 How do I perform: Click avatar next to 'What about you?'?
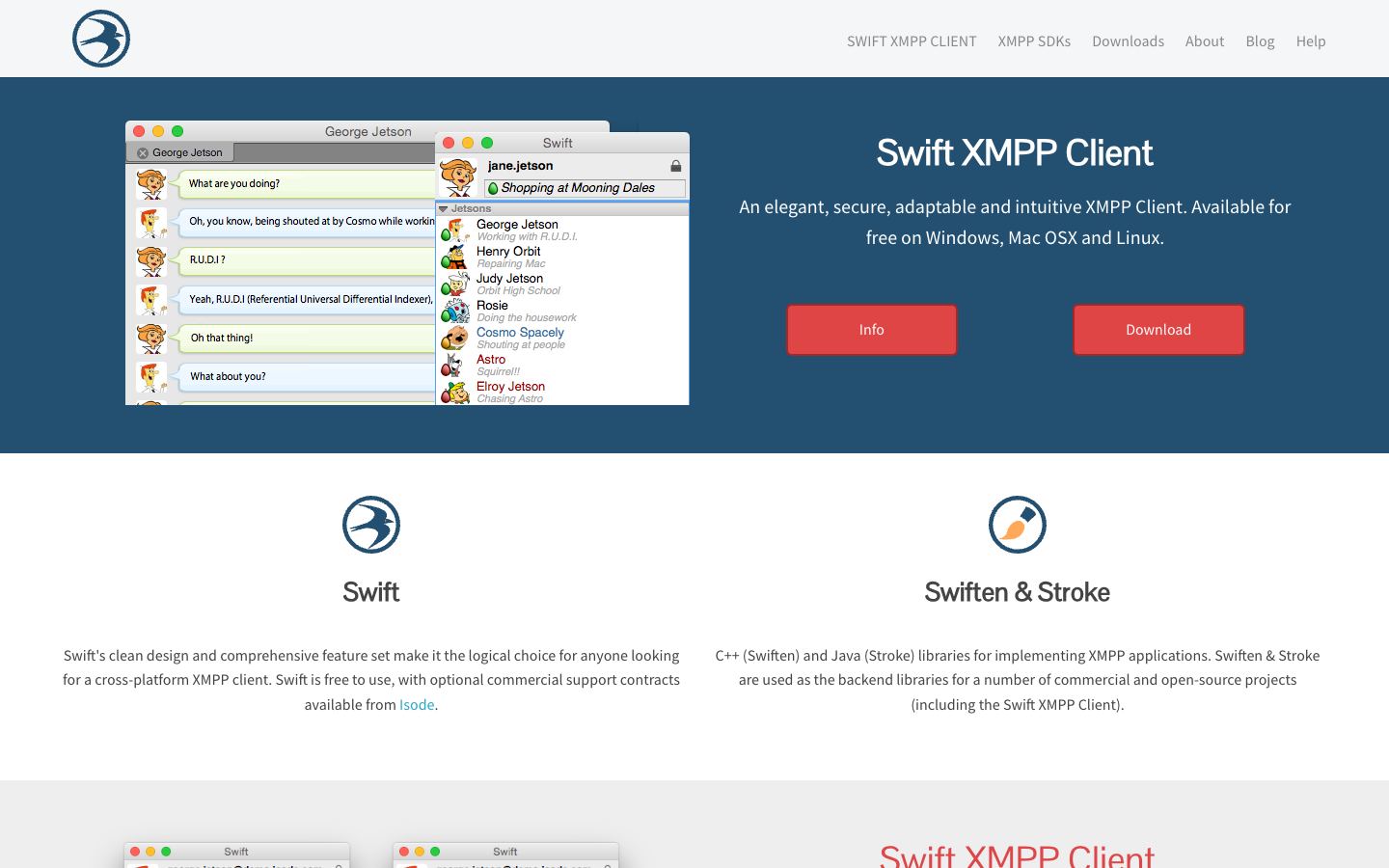pos(151,377)
